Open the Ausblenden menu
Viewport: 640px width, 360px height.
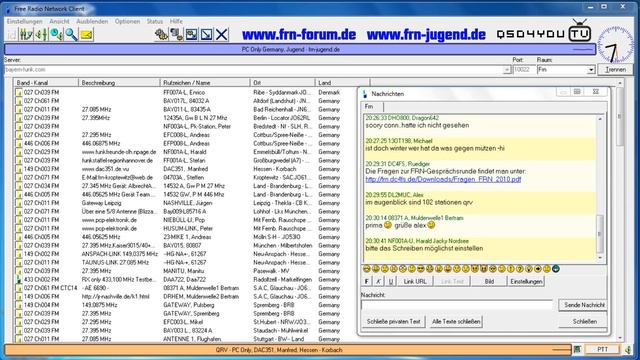pos(92,21)
